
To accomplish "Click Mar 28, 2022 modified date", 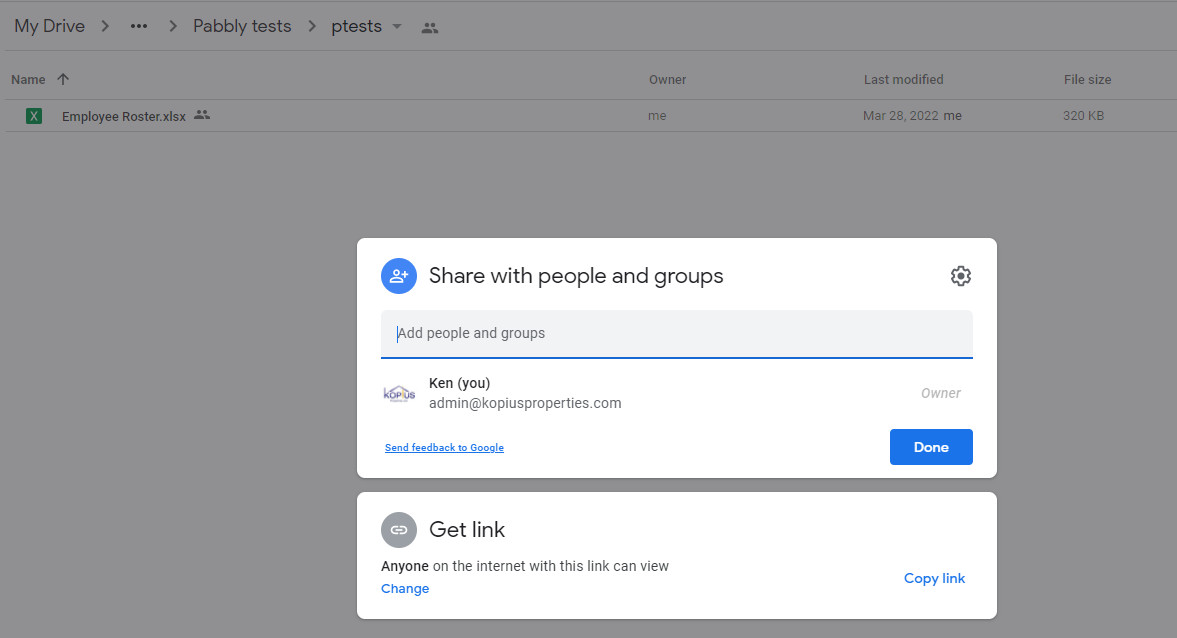I will coord(901,116).
